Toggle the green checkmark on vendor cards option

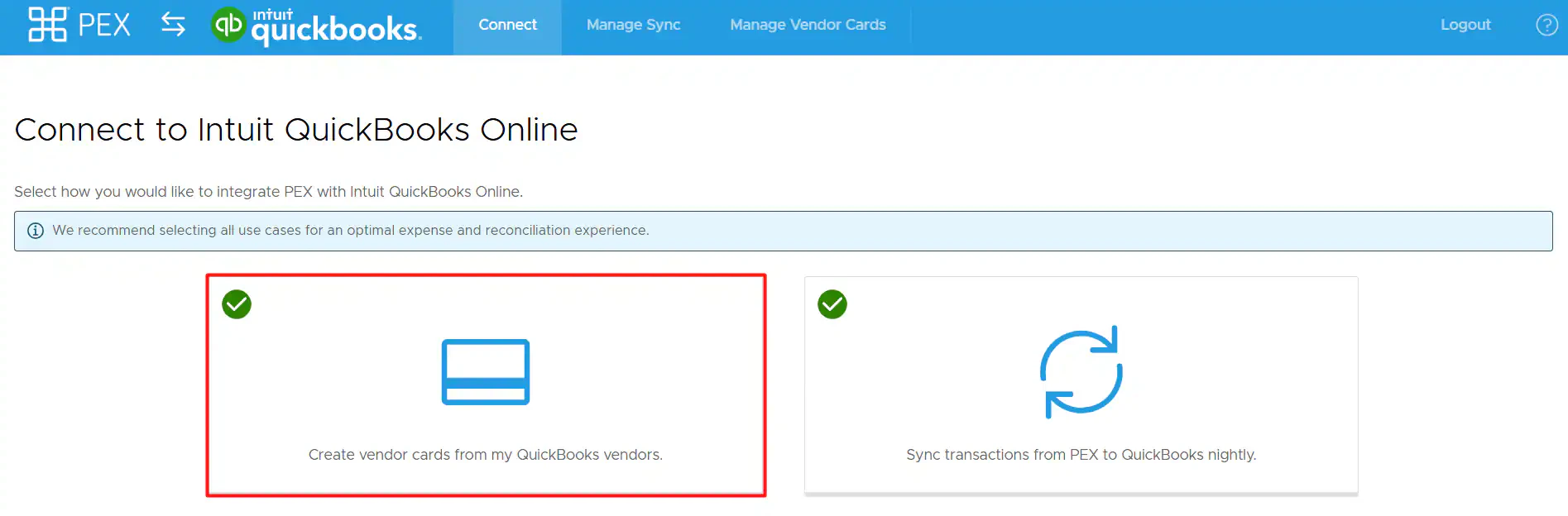coord(237,304)
